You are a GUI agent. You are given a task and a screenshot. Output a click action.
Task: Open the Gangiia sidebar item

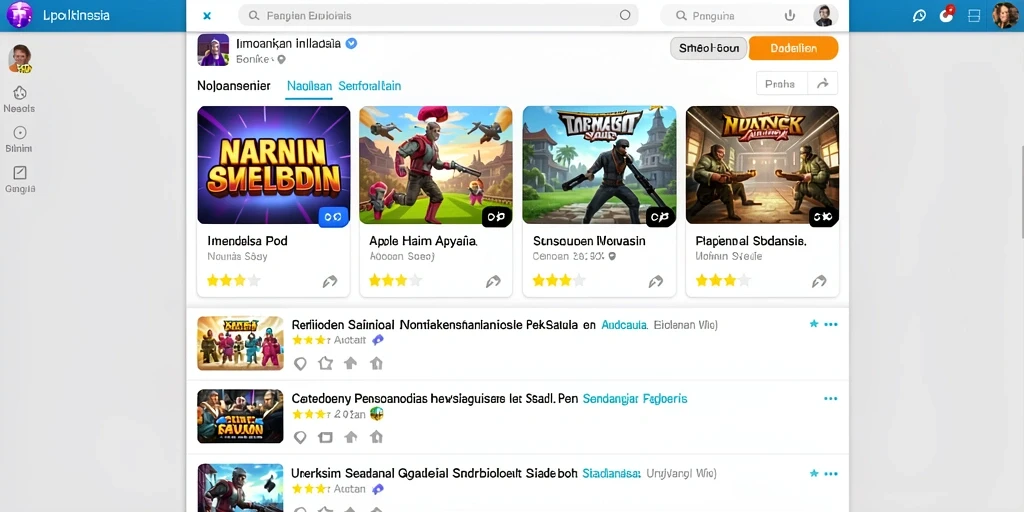click(x=20, y=180)
